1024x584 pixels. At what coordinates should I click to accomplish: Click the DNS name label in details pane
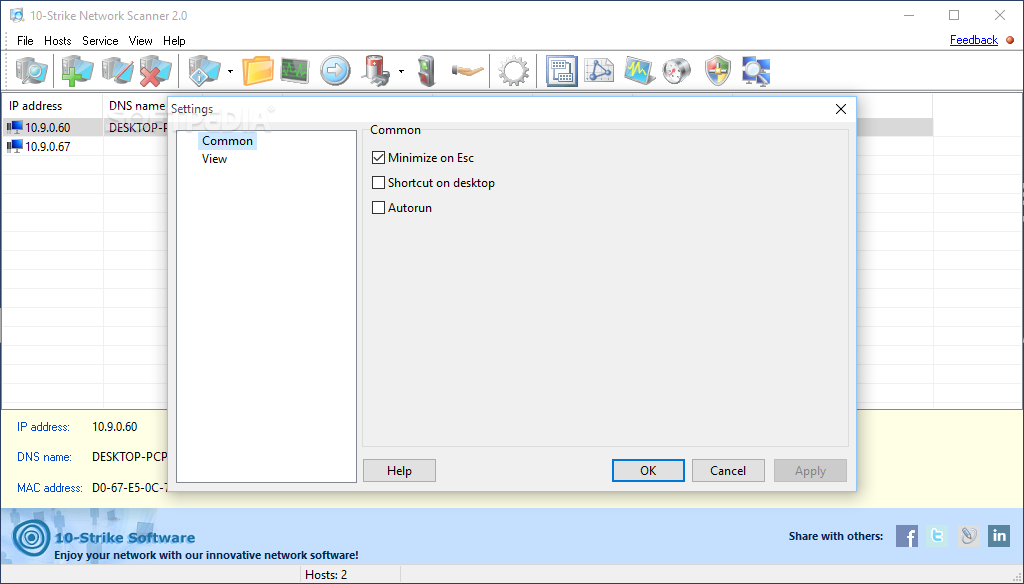pyautogui.click(x=44, y=457)
